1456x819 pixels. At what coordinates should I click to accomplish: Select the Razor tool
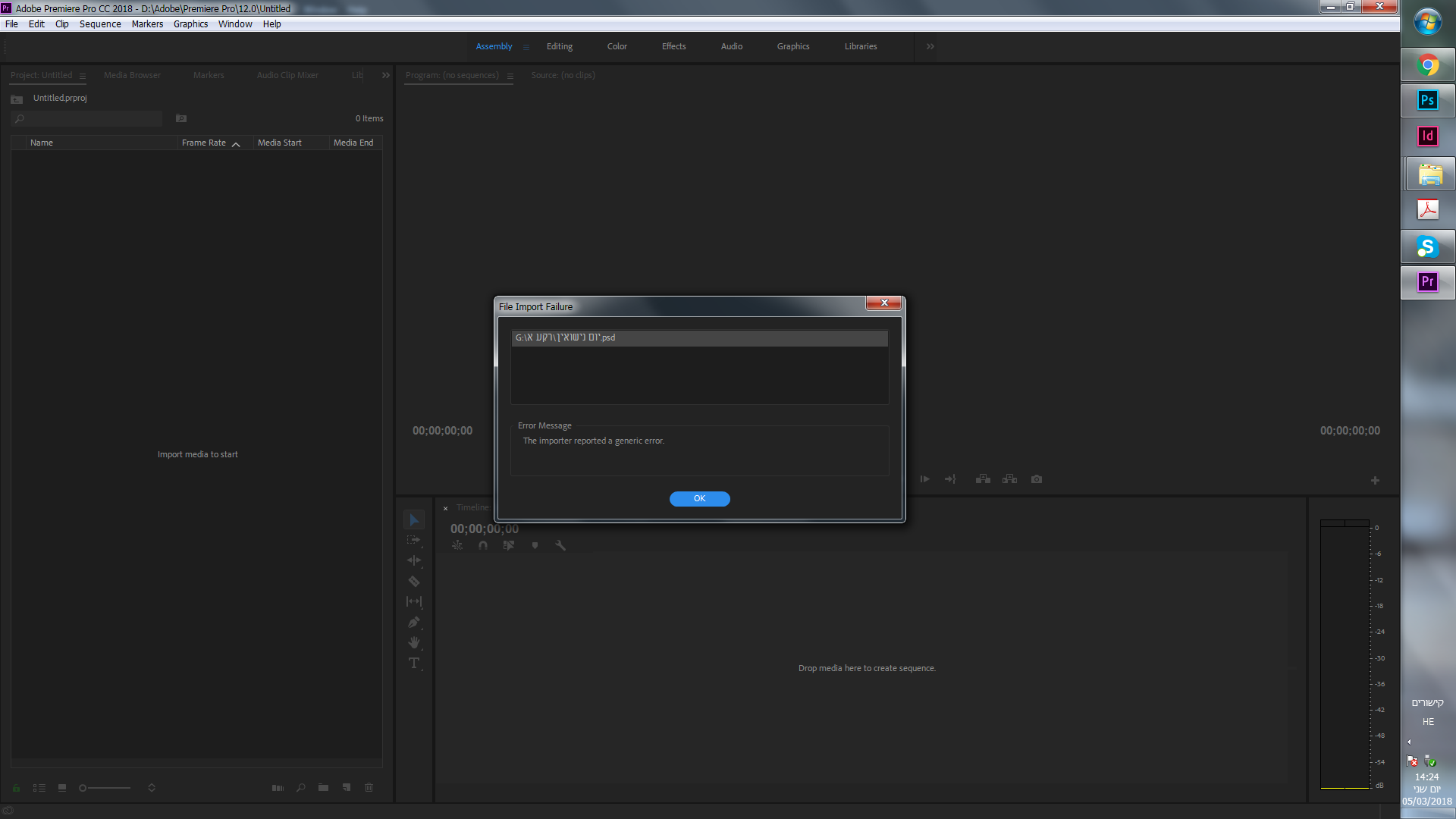tap(414, 582)
